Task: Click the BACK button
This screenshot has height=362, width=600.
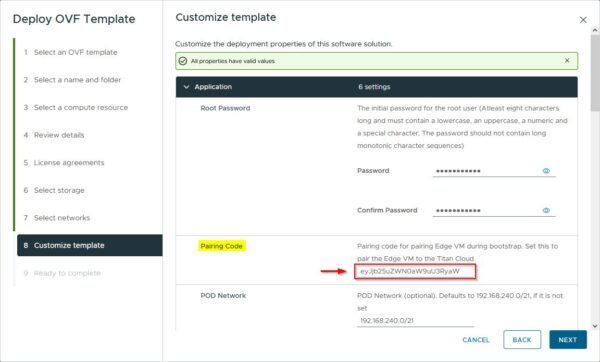Action: tap(522, 339)
